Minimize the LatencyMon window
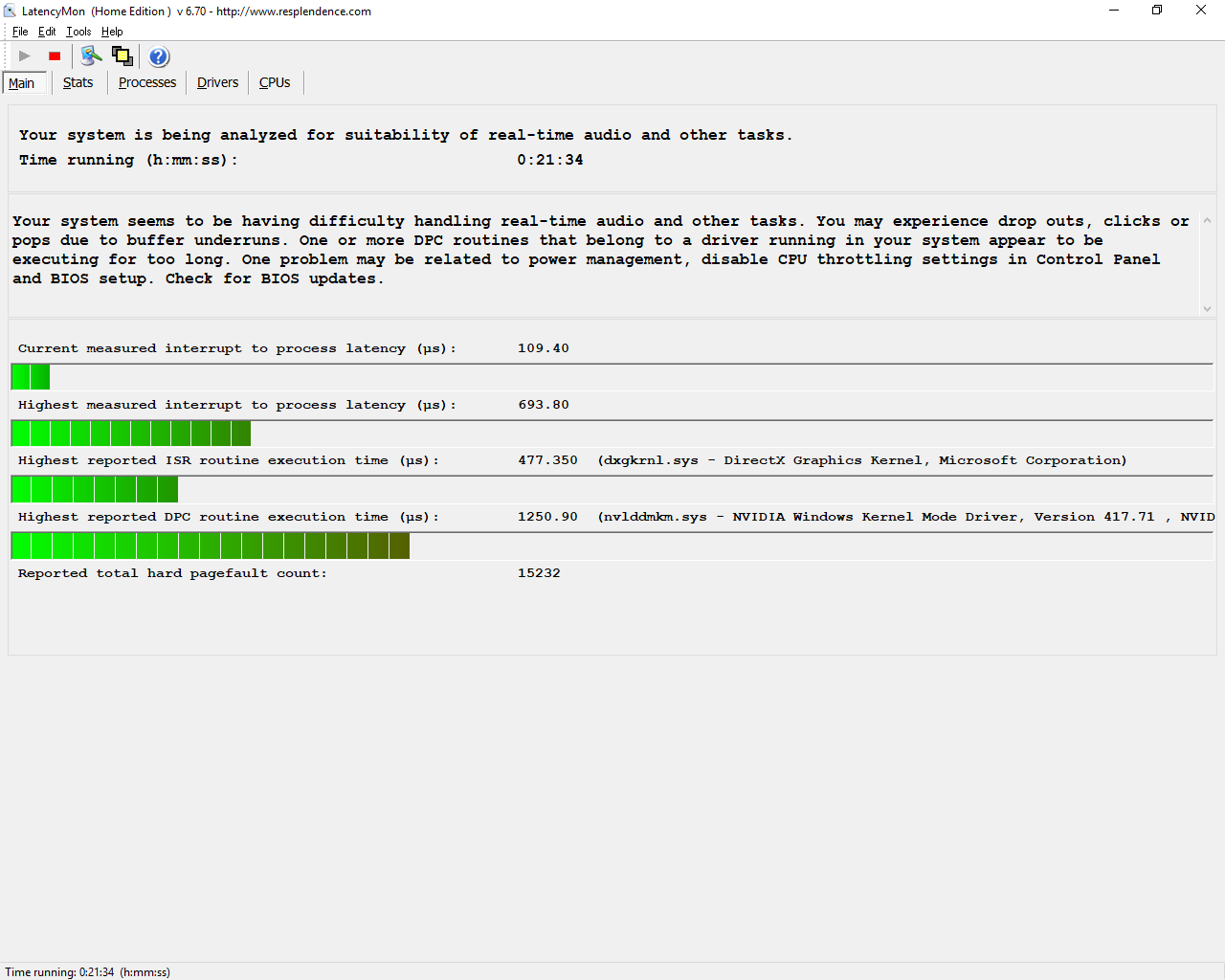This screenshot has width=1225, height=980. 1114,11
